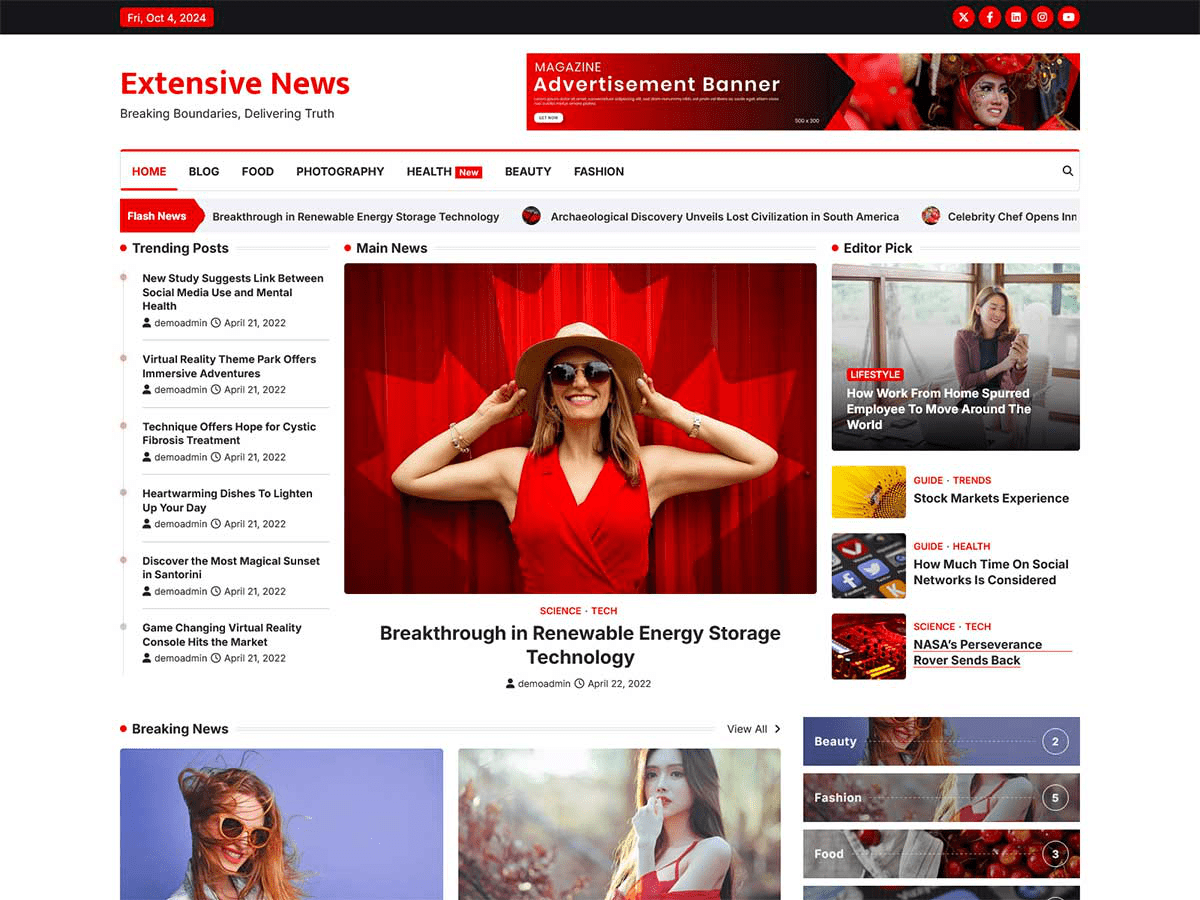
Task: Expand View All in Breaking News section
Action: click(752, 729)
